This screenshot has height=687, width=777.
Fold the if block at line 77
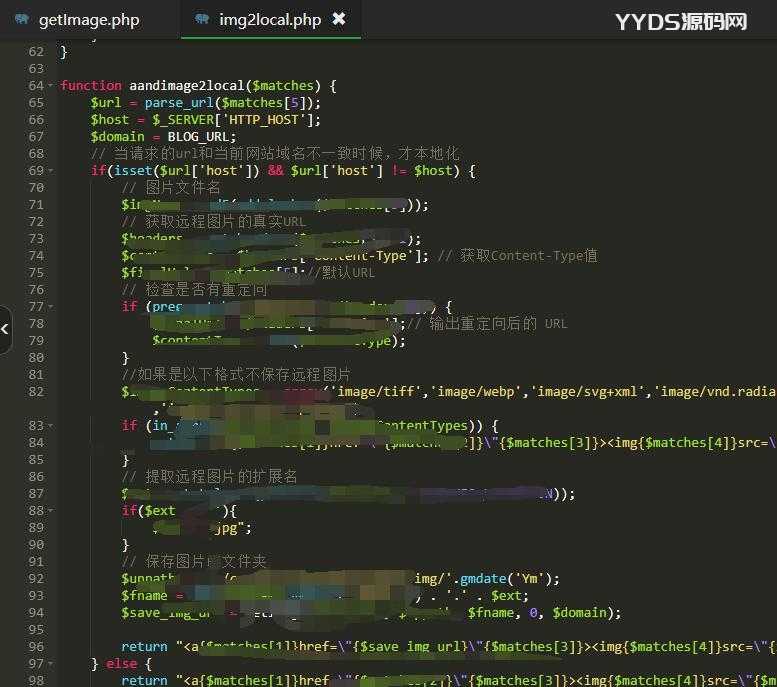click(50, 307)
